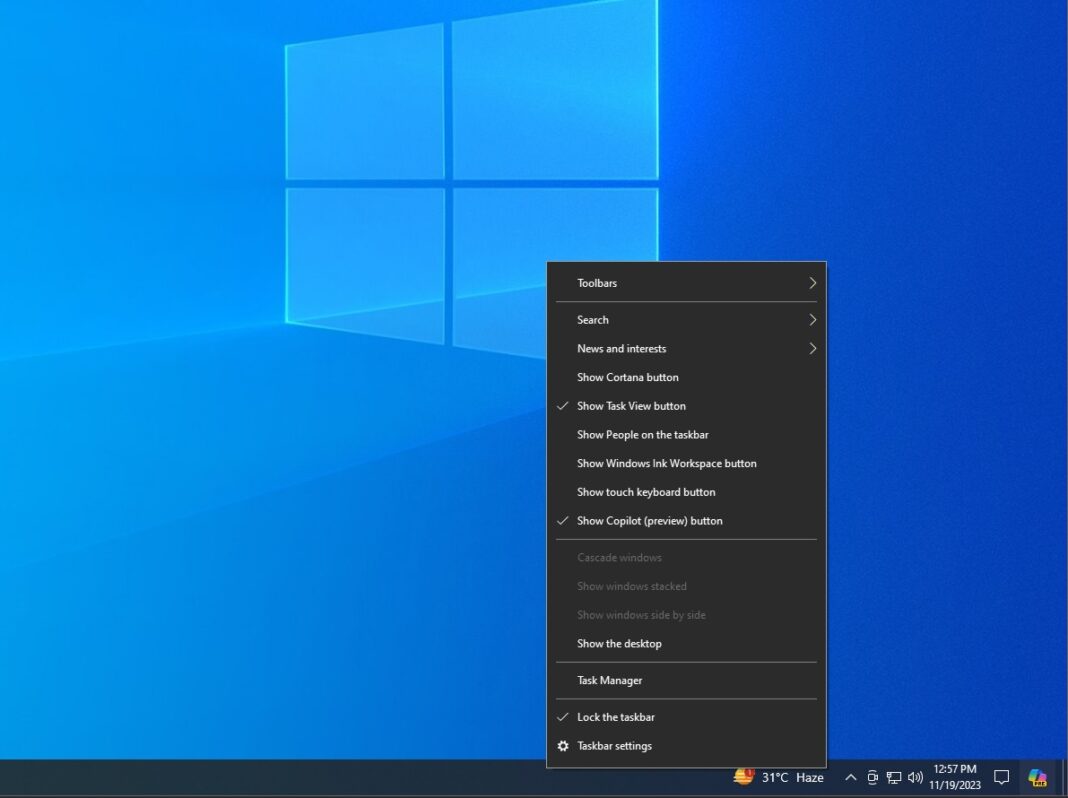Disable Lock the taskbar
Image resolution: width=1068 pixels, height=798 pixels.
tap(615, 717)
